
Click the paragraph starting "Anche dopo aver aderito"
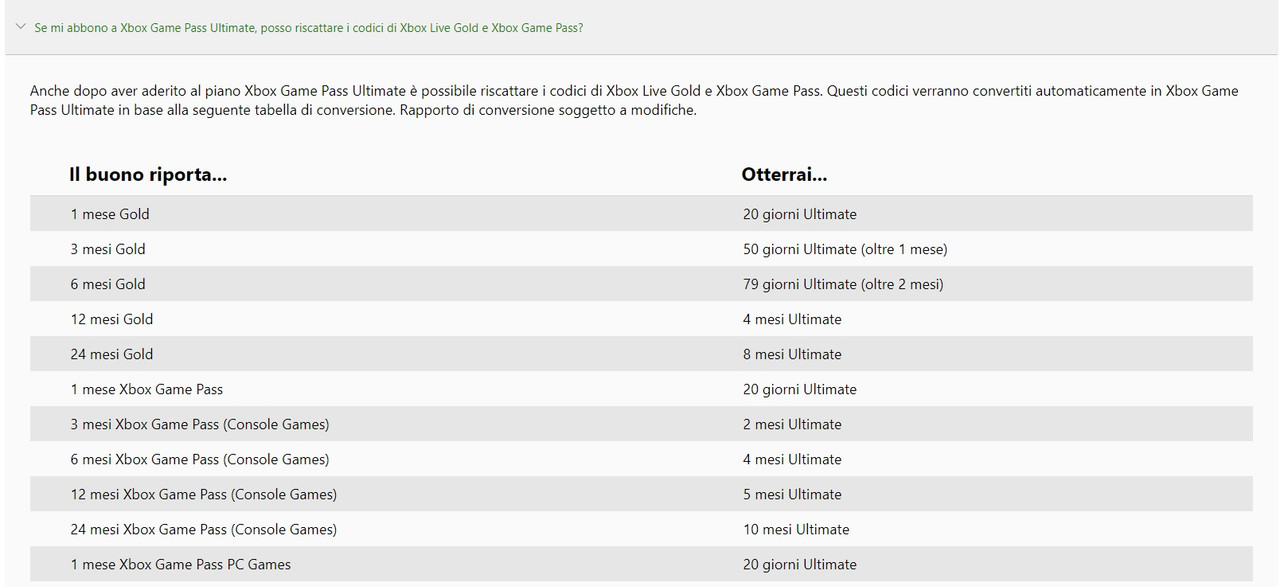click(634, 100)
